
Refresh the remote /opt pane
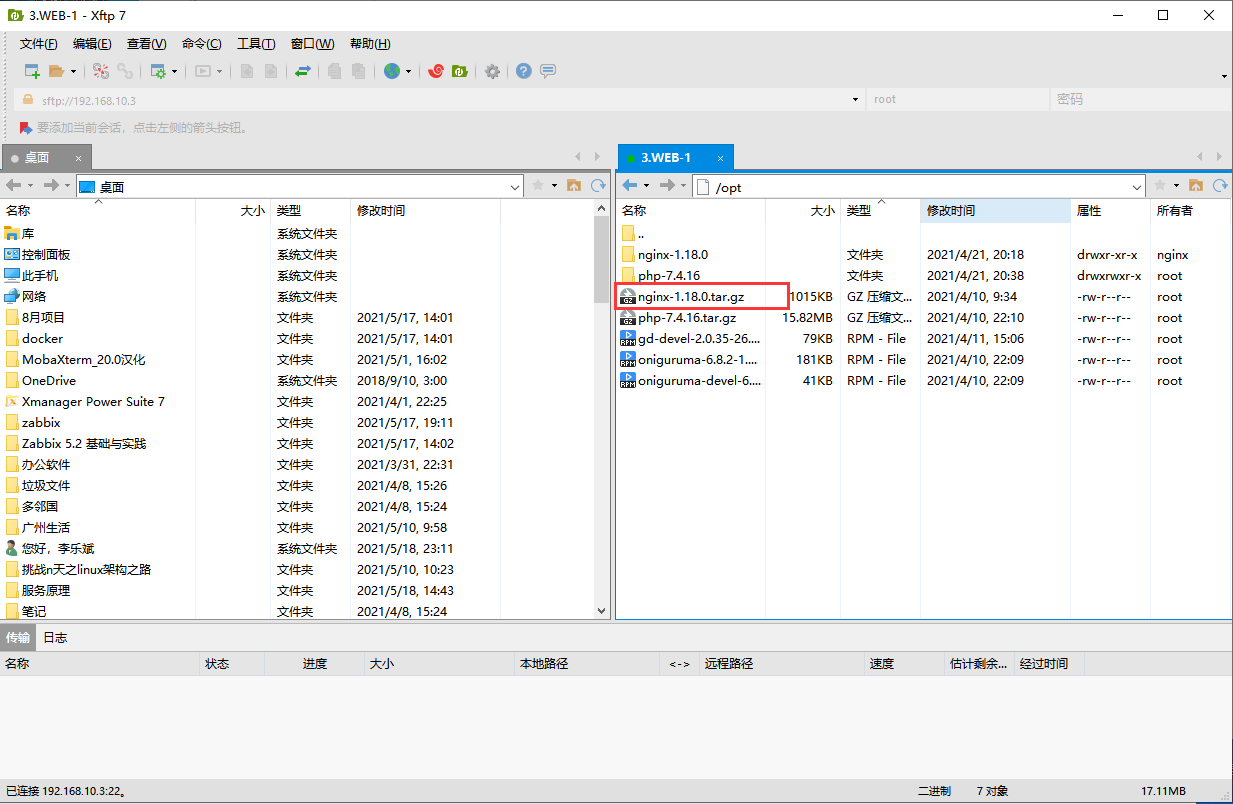(1220, 186)
